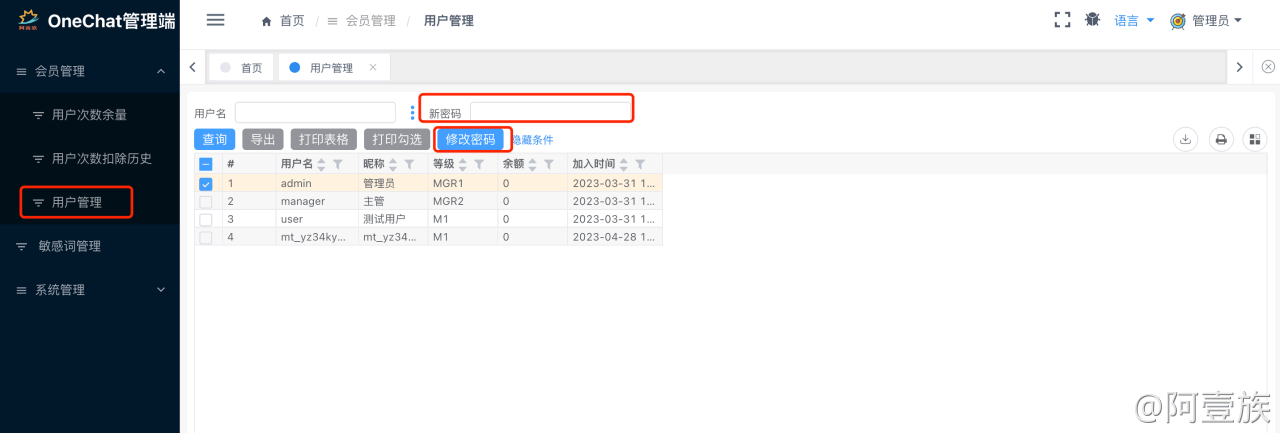Screen dimensions: 1280x433
Task: Click the 新密码 input field
Action: click(x=550, y=112)
